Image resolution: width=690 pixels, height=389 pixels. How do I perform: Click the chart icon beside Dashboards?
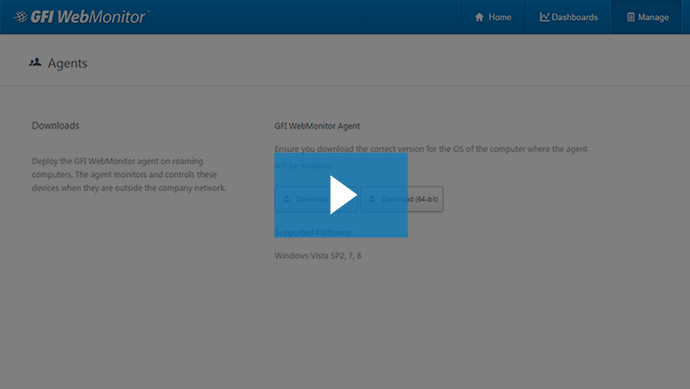tap(544, 17)
